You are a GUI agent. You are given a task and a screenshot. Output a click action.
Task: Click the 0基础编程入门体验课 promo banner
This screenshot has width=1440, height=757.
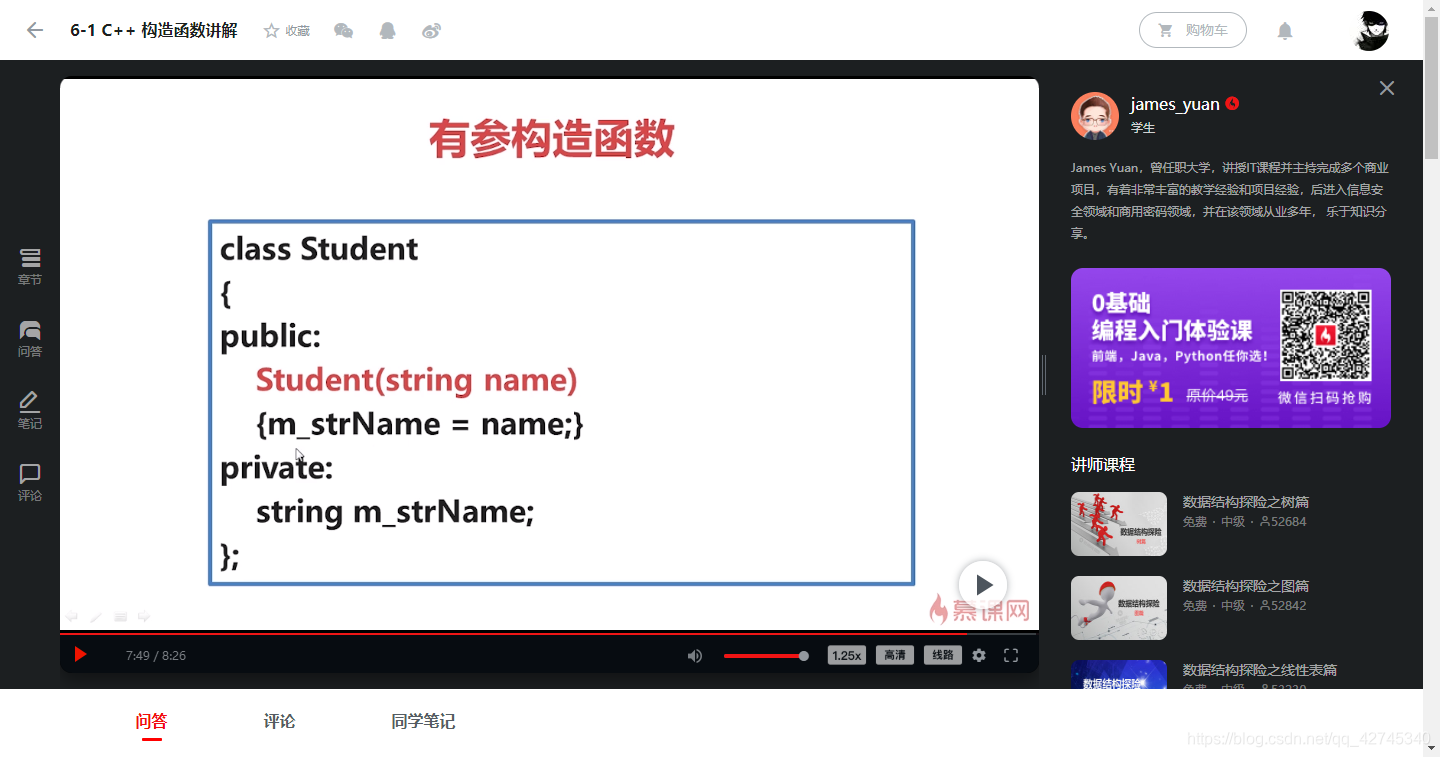pyautogui.click(x=1231, y=348)
